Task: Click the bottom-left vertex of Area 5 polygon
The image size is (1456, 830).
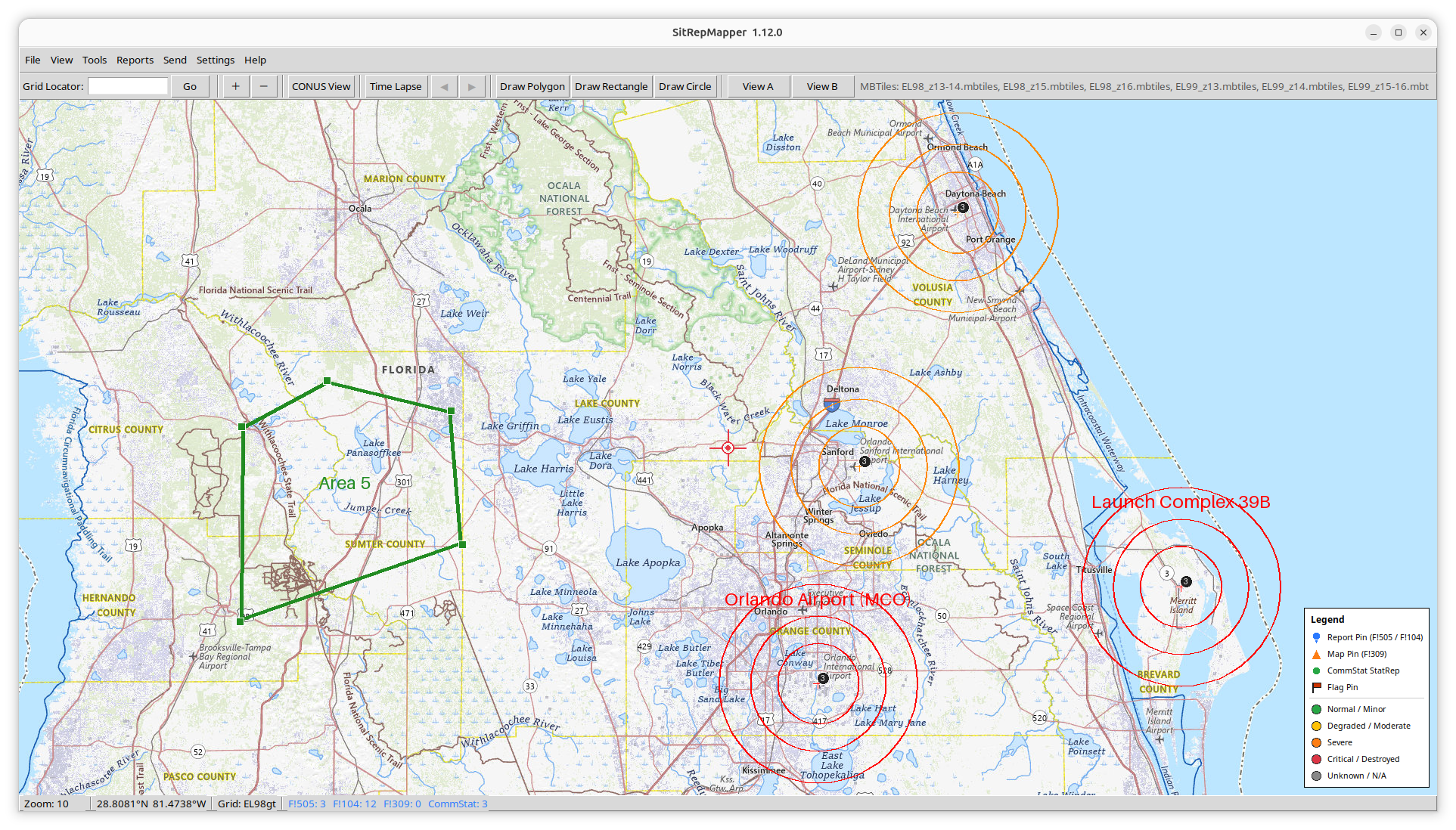Action: pyautogui.click(x=241, y=621)
